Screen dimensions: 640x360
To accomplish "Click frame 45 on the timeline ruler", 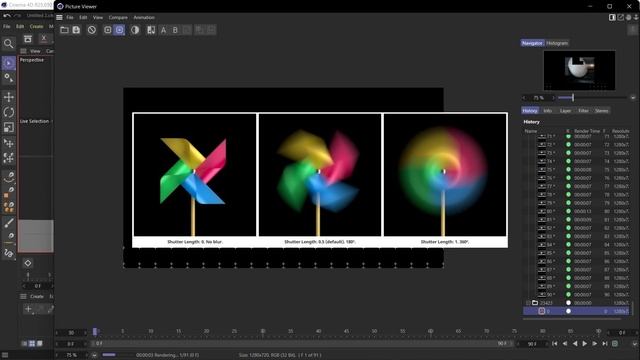I will pos(346,331).
